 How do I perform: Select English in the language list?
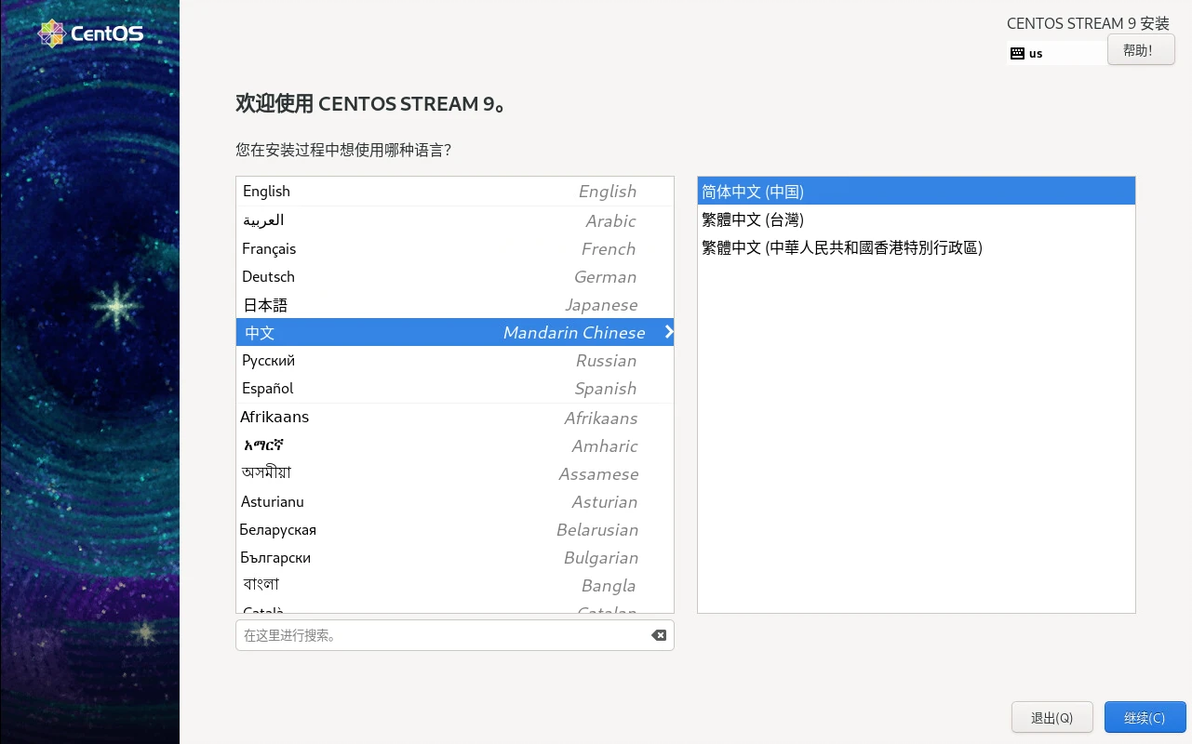[x=455, y=192]
